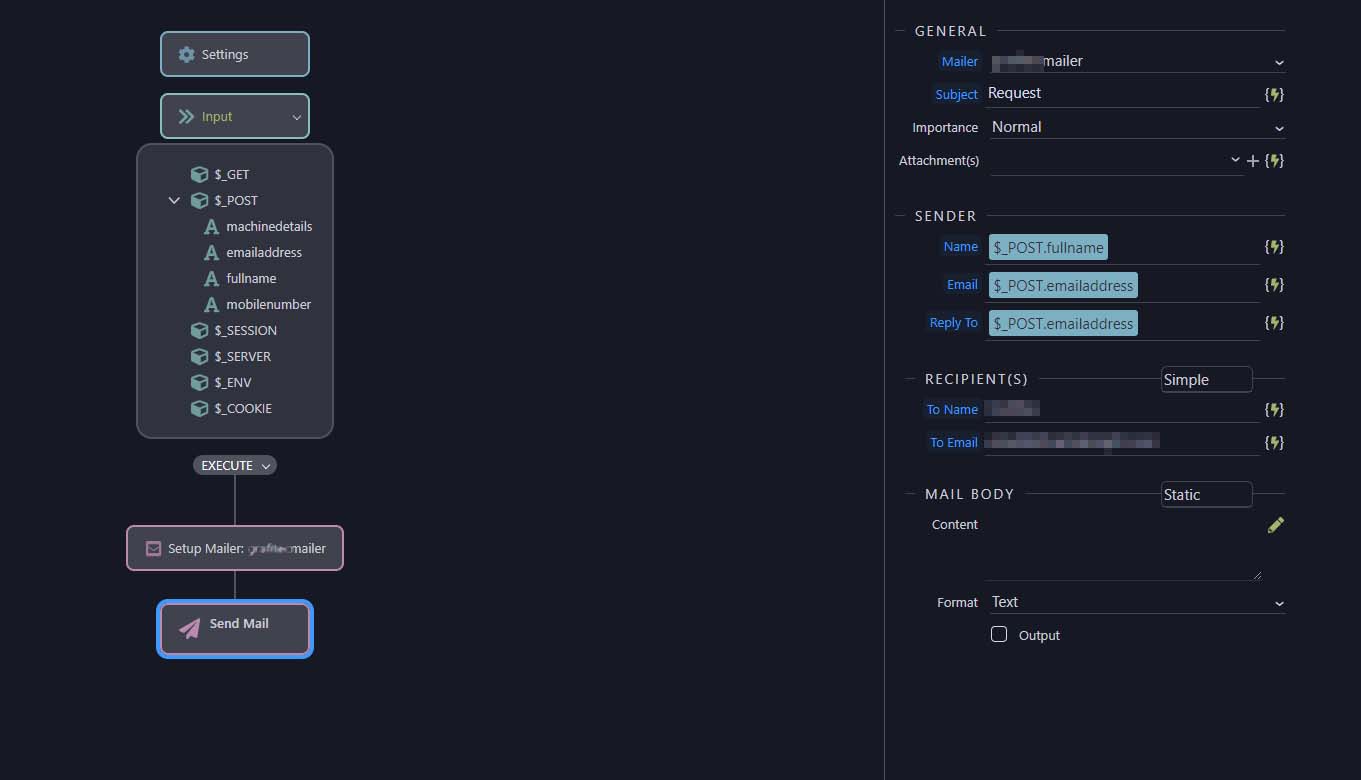Screen dimensions: 1361x780
Task: Click the Send Mail paper plane icon
Action: pyautogui.click(x=189, y=627)
